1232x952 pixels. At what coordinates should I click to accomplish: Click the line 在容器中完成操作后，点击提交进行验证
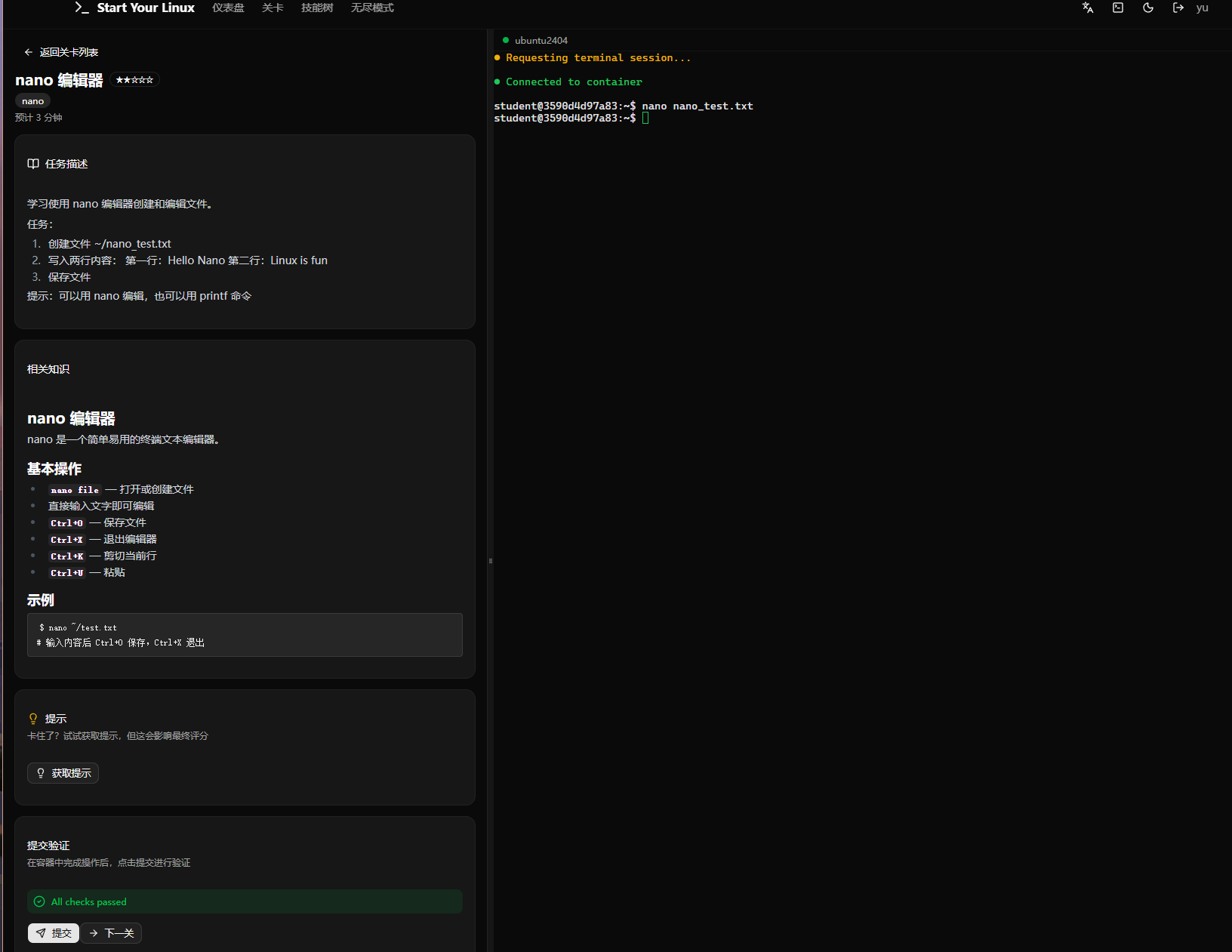click(109, 863)
